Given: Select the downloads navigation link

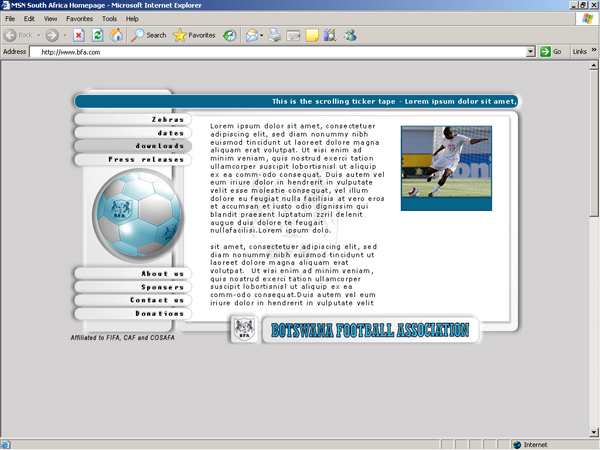Looking at the screenshot, I should coord(160,146).
